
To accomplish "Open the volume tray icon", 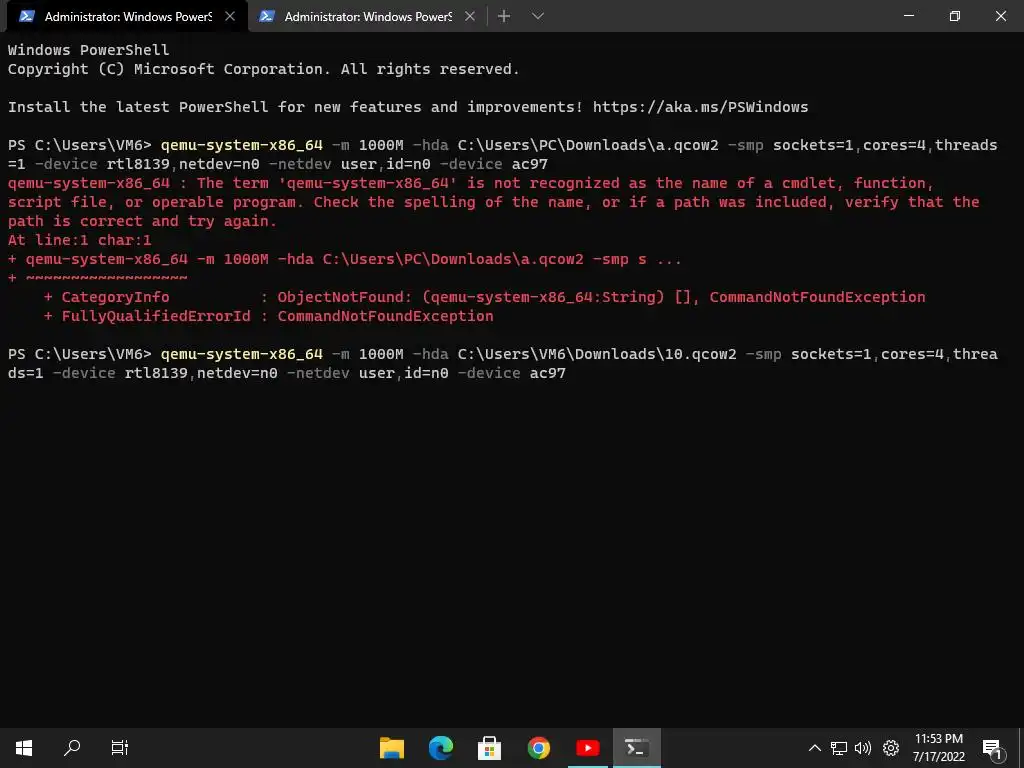I will point(863,748).
